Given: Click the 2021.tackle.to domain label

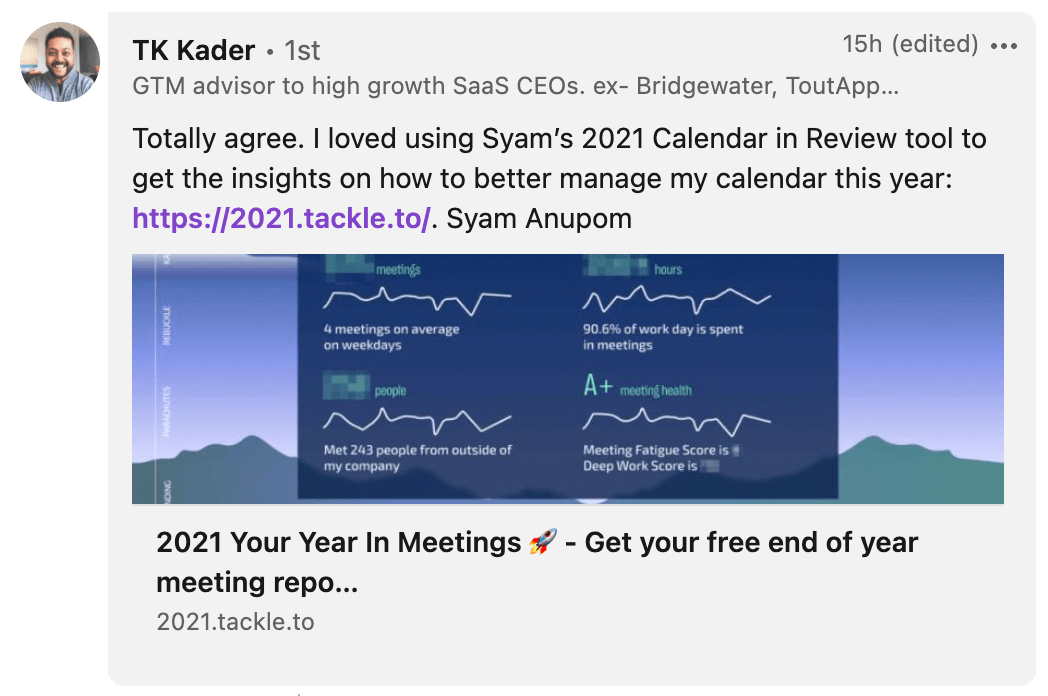Looking at the screenshot, I should click(x=234, y=621).
